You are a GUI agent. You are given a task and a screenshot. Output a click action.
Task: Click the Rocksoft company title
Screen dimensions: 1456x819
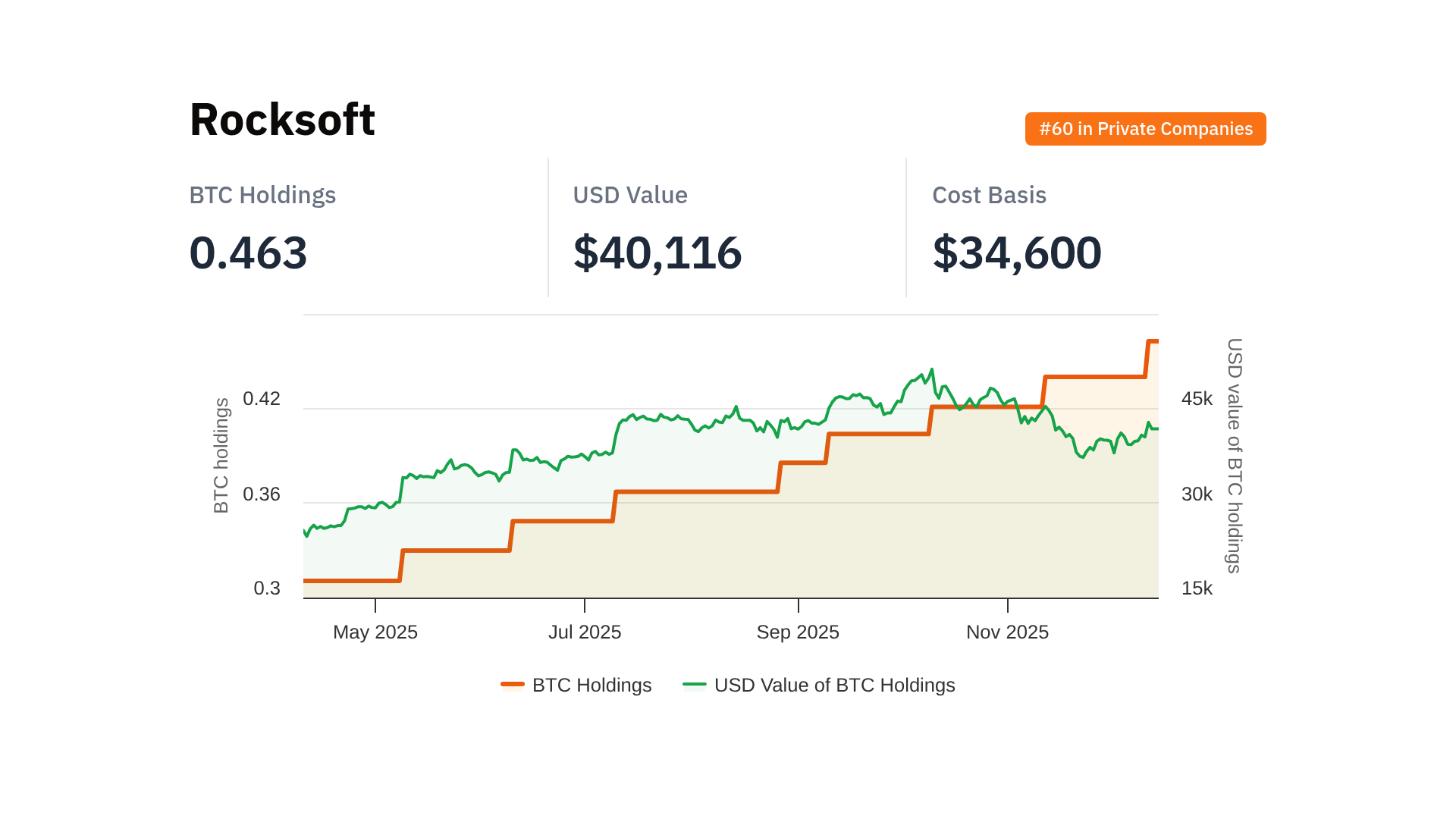[x=282, y=120]
